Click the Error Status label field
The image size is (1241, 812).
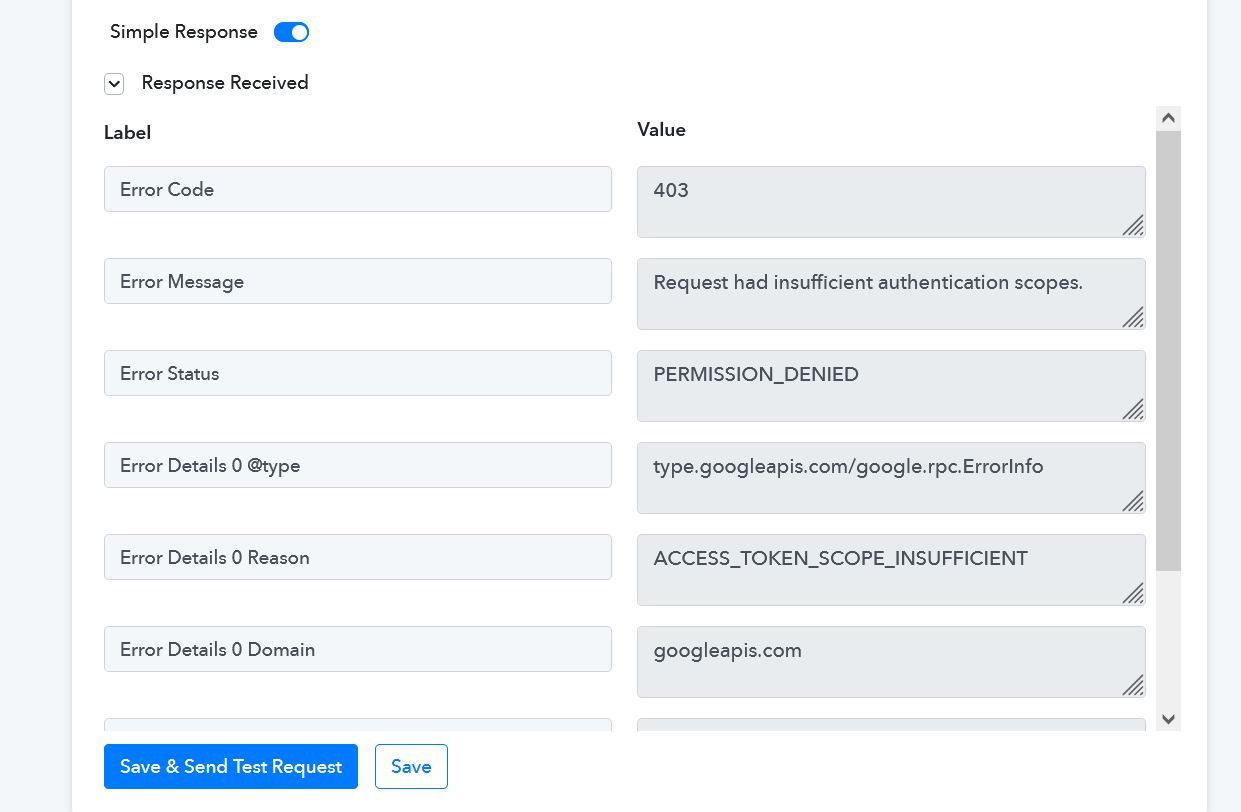click(x=358, y=373)
